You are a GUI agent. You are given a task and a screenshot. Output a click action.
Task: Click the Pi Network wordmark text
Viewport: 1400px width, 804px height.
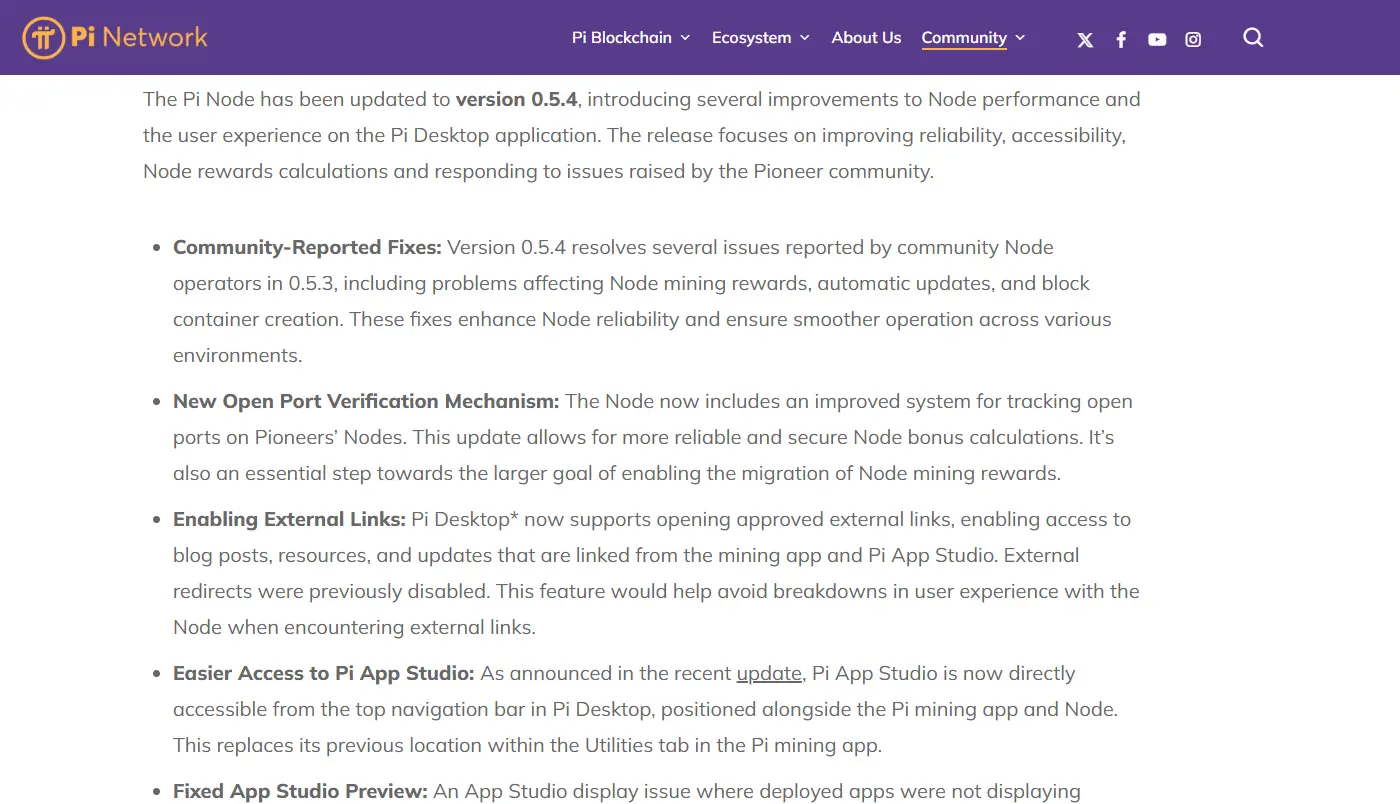(x=139, y=38)
